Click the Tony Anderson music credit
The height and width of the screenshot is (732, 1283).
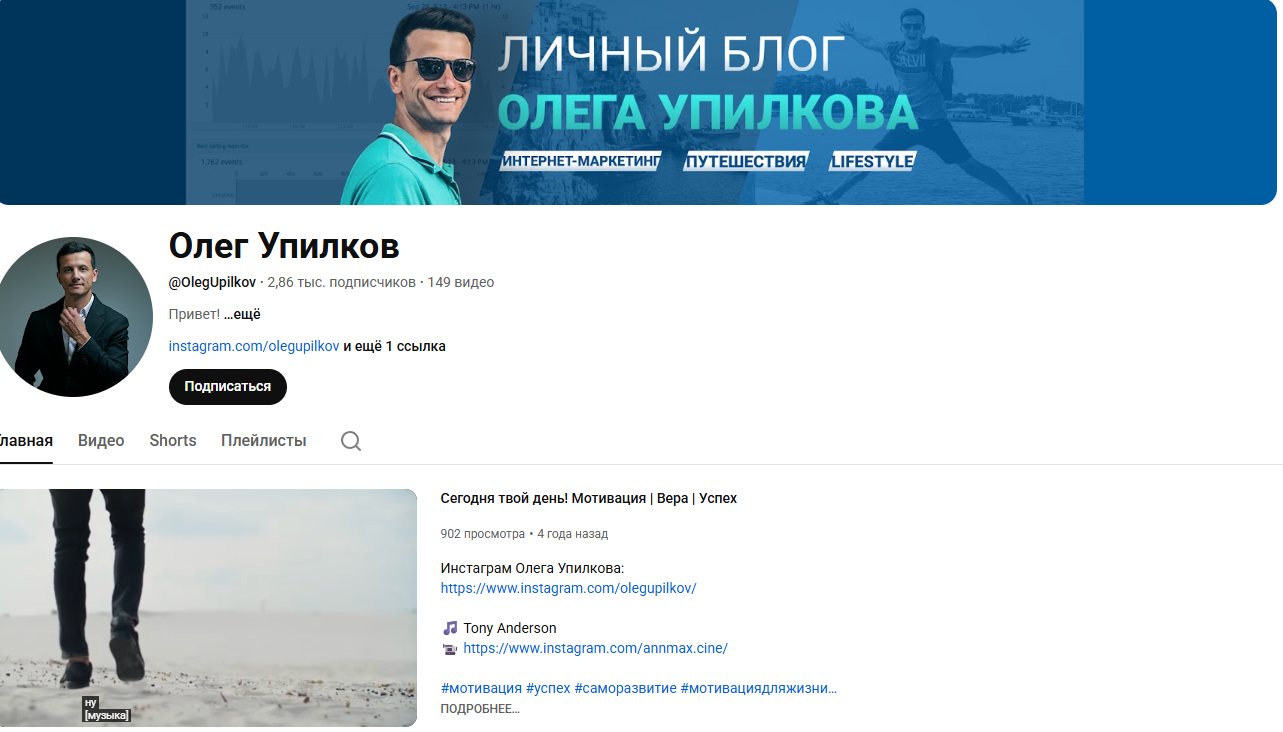pyautogui.click(x=510, y=628)
